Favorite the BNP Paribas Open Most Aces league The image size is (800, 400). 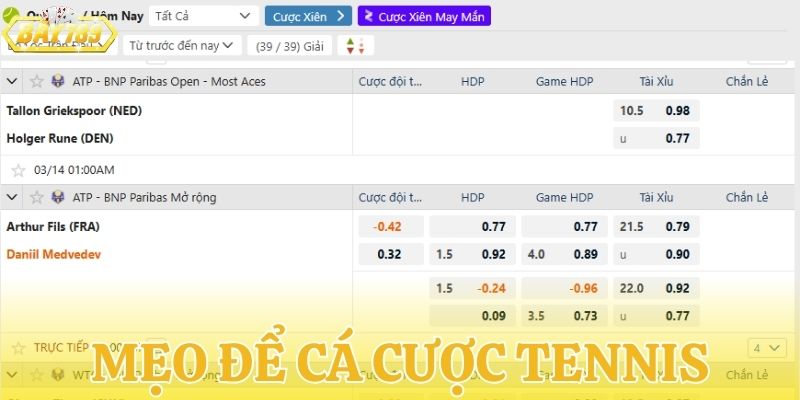coord(37,81)
